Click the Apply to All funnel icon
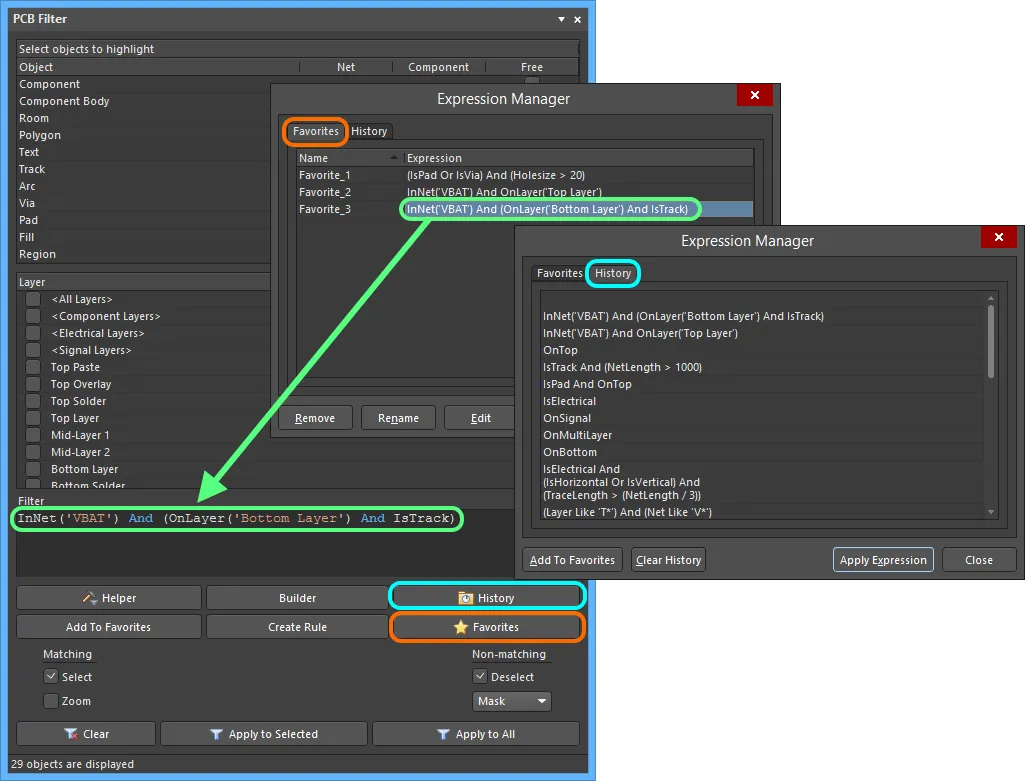Screen dimensions: 1025x781 [x=443, y=734]
